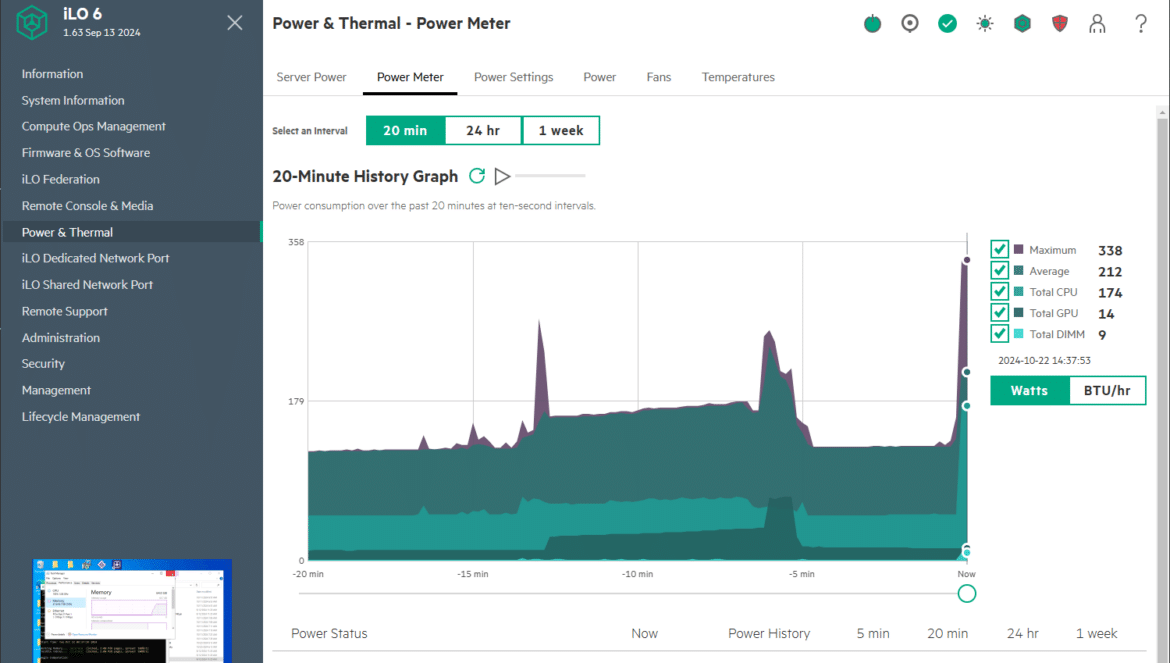Switch units to Watts
The height and width of the screenshot is (663, 1170).
coord(1029,391)
